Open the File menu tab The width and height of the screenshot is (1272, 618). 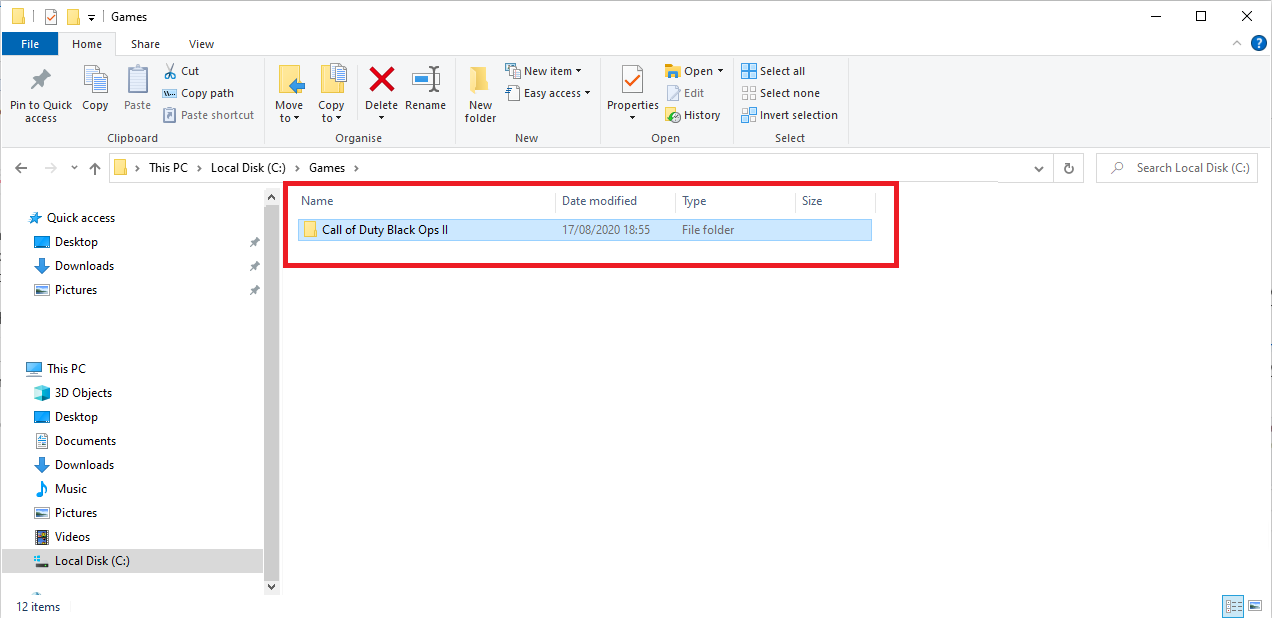tap(30, 44)
